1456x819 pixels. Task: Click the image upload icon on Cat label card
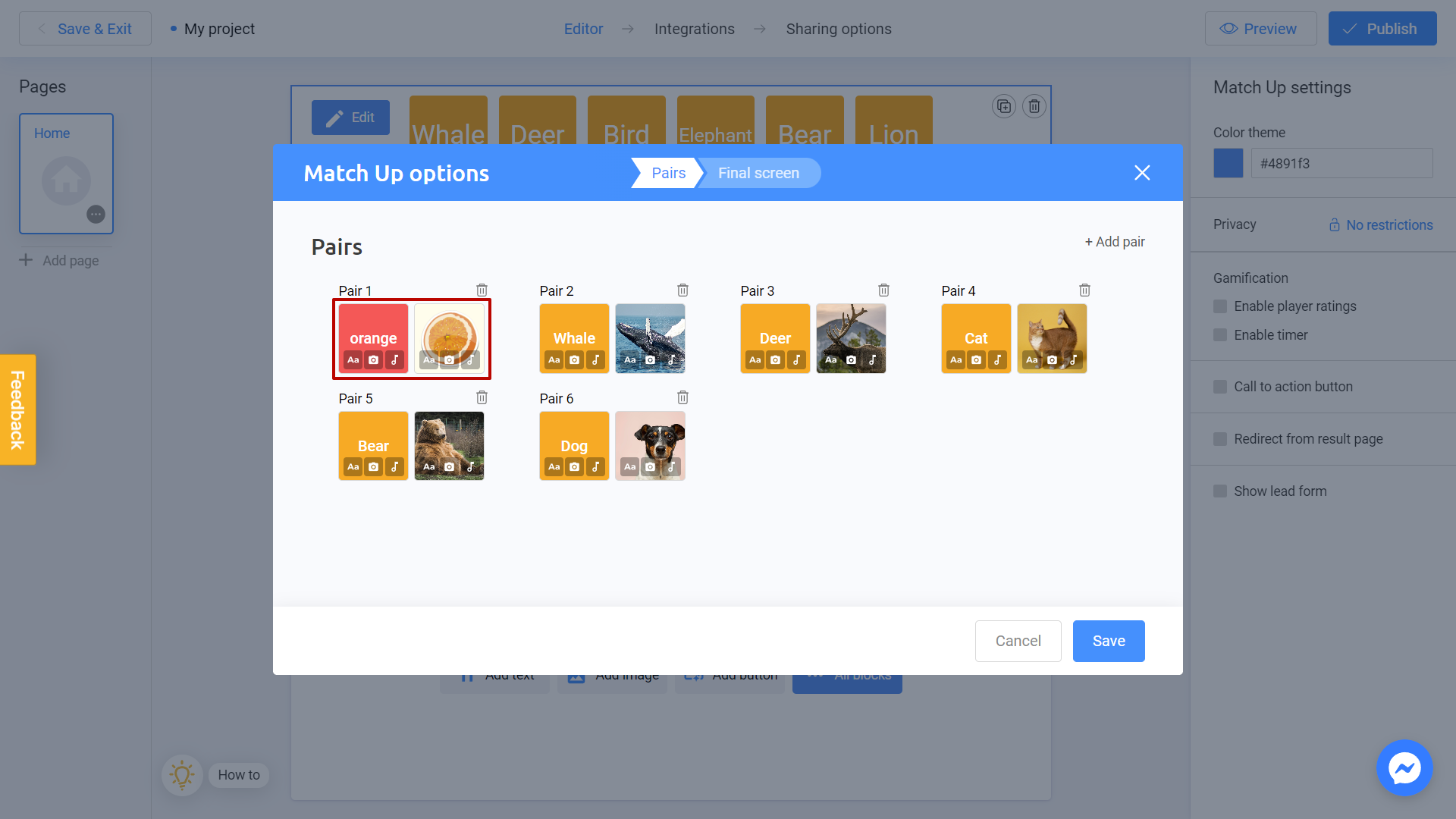tap(977, 360)
